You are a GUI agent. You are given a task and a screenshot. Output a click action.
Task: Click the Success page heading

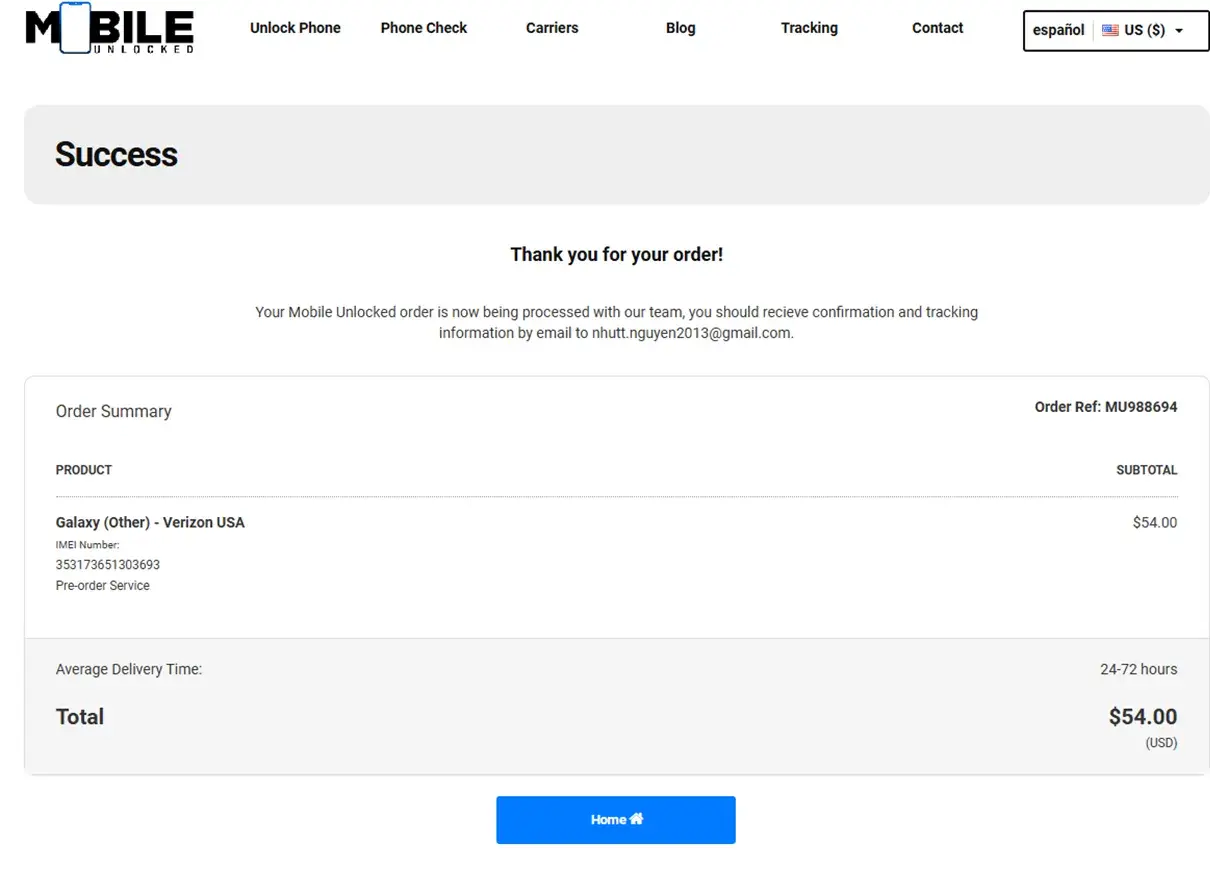click(116, 155)
